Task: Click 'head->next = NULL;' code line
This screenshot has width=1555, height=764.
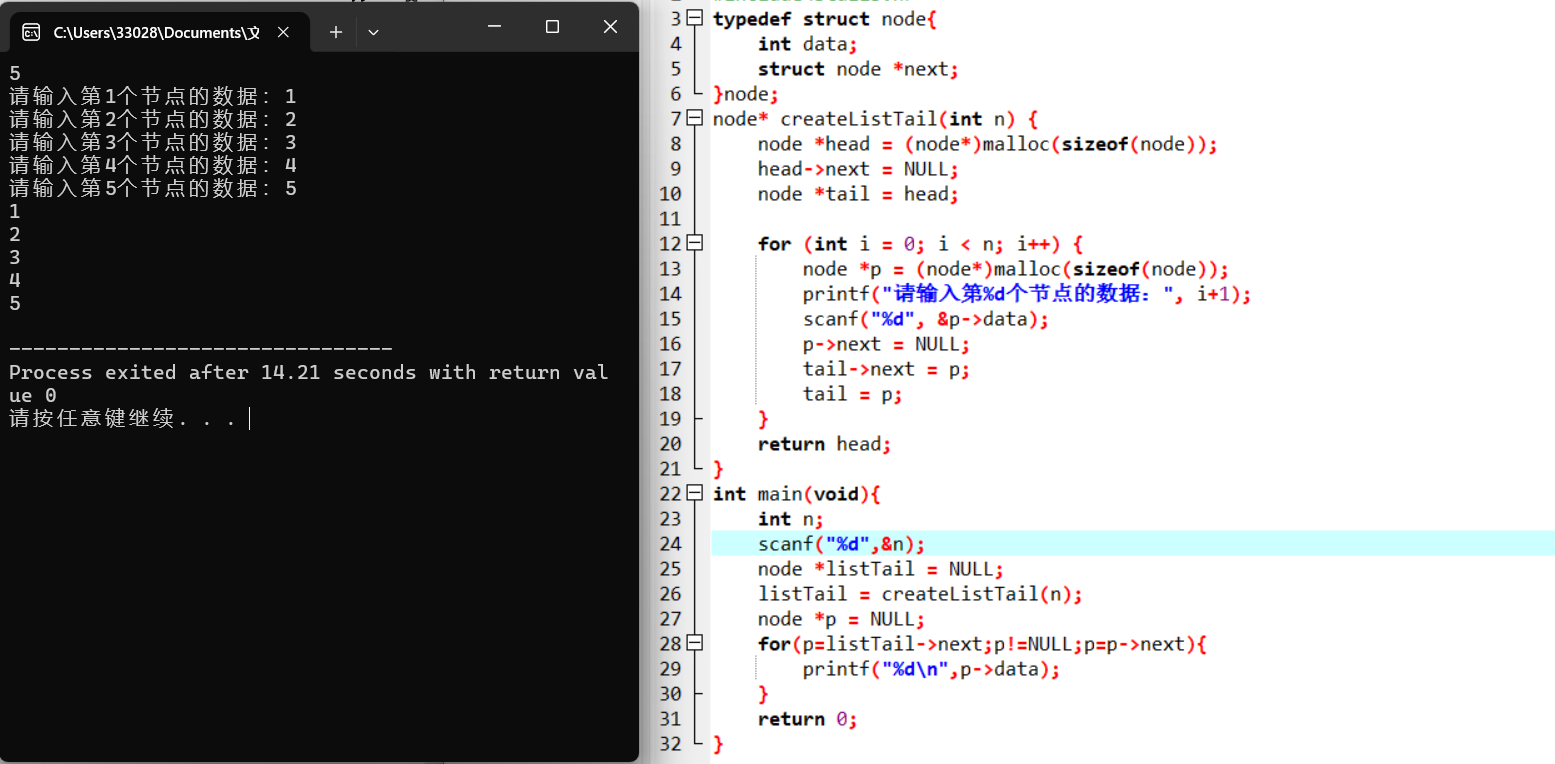Action: (858, 169)
